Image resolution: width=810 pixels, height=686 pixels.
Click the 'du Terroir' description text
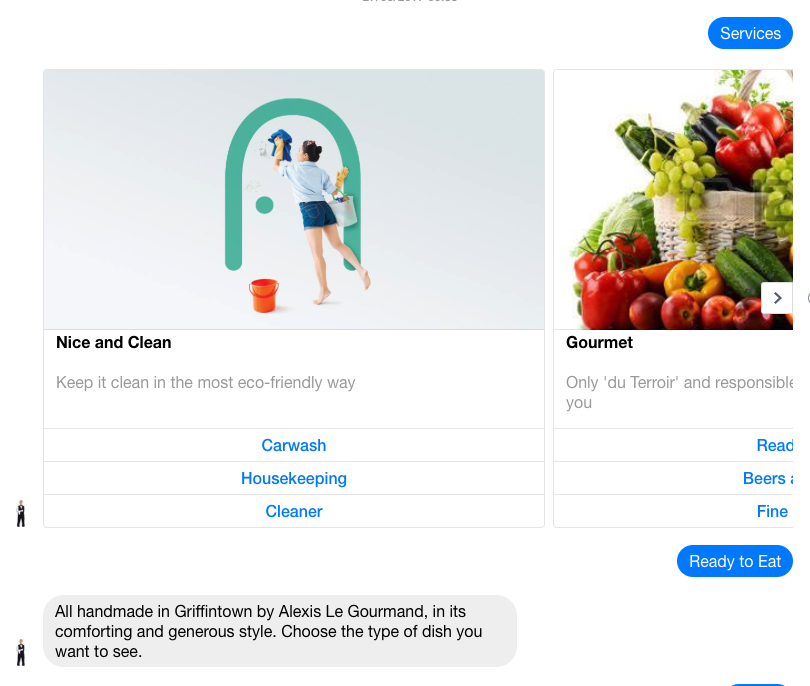pyautogui.click(x=679, y=393)
